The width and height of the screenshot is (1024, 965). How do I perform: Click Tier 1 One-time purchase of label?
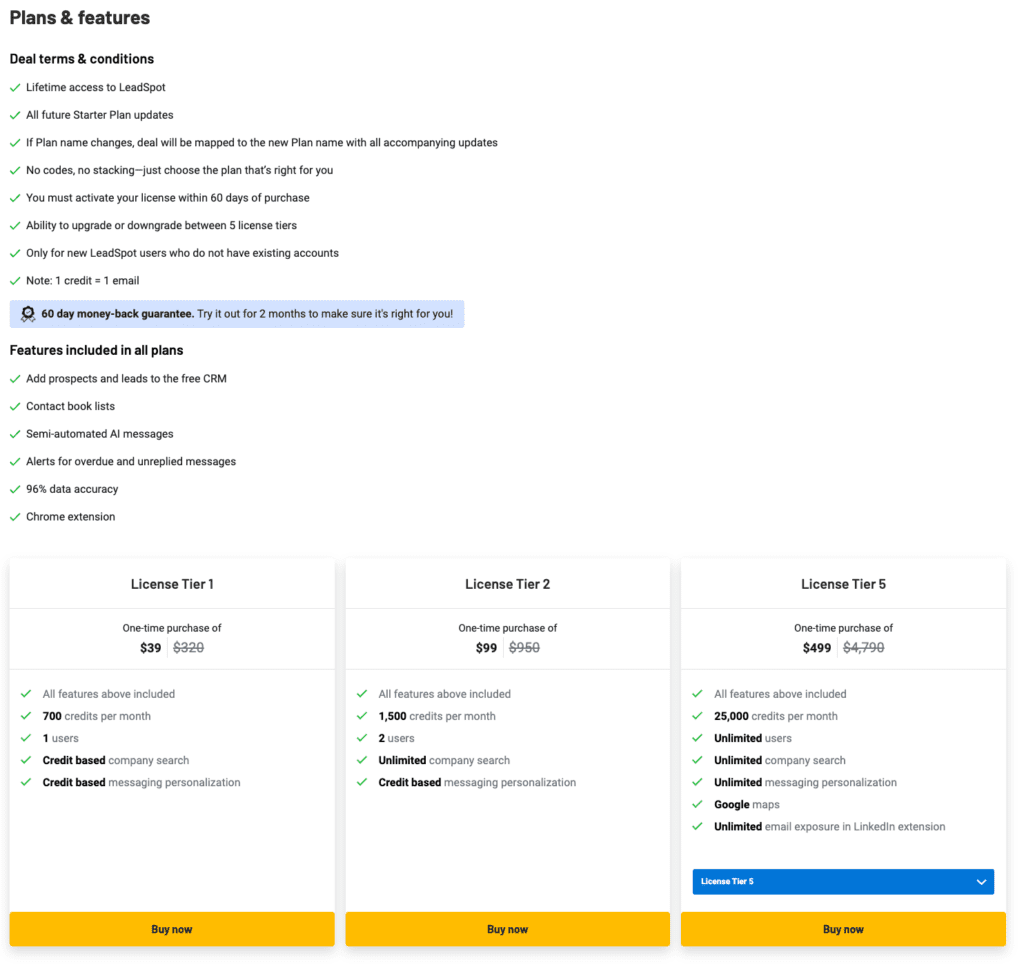coord(172,628)
